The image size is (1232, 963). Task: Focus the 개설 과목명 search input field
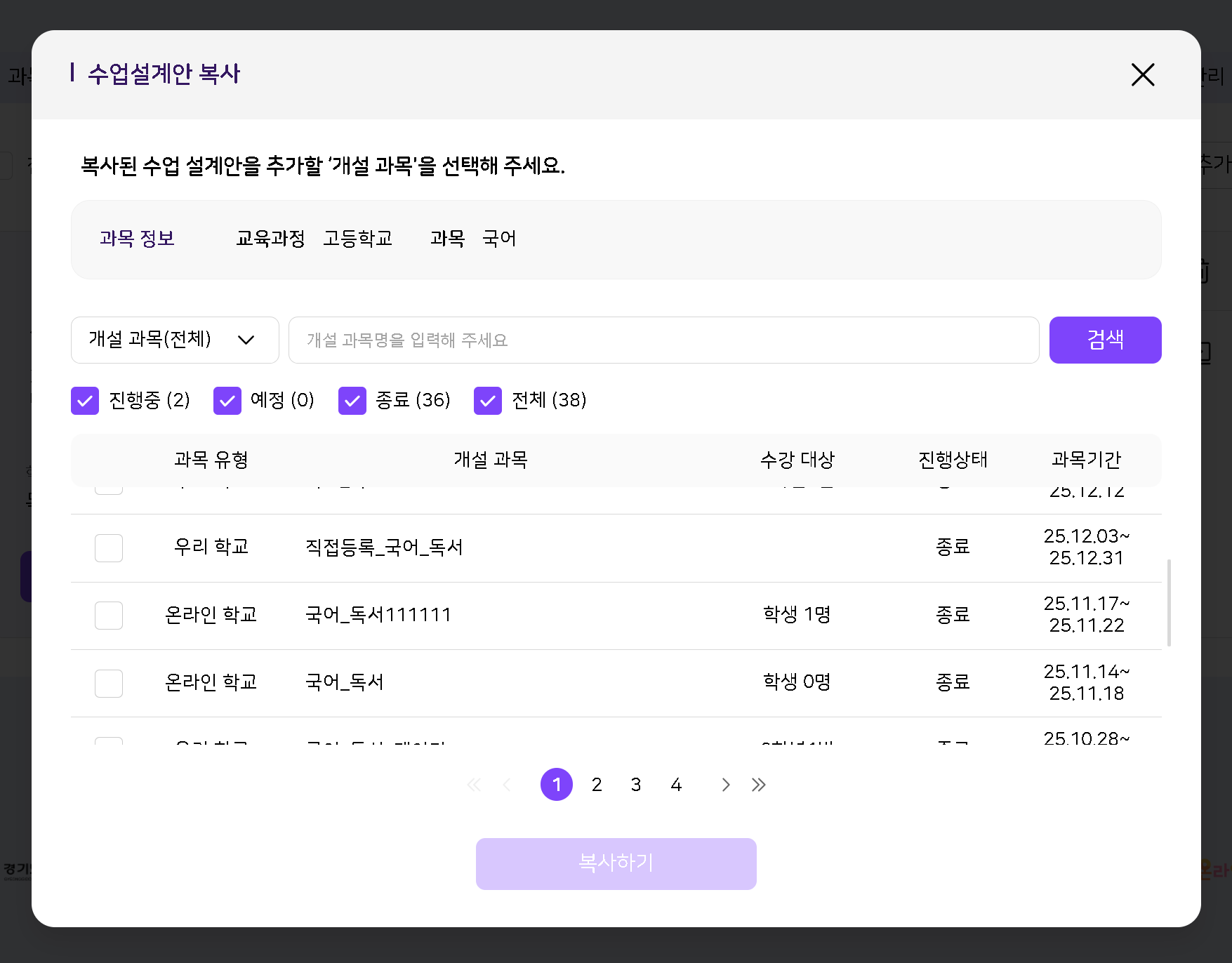coord(663,340)
